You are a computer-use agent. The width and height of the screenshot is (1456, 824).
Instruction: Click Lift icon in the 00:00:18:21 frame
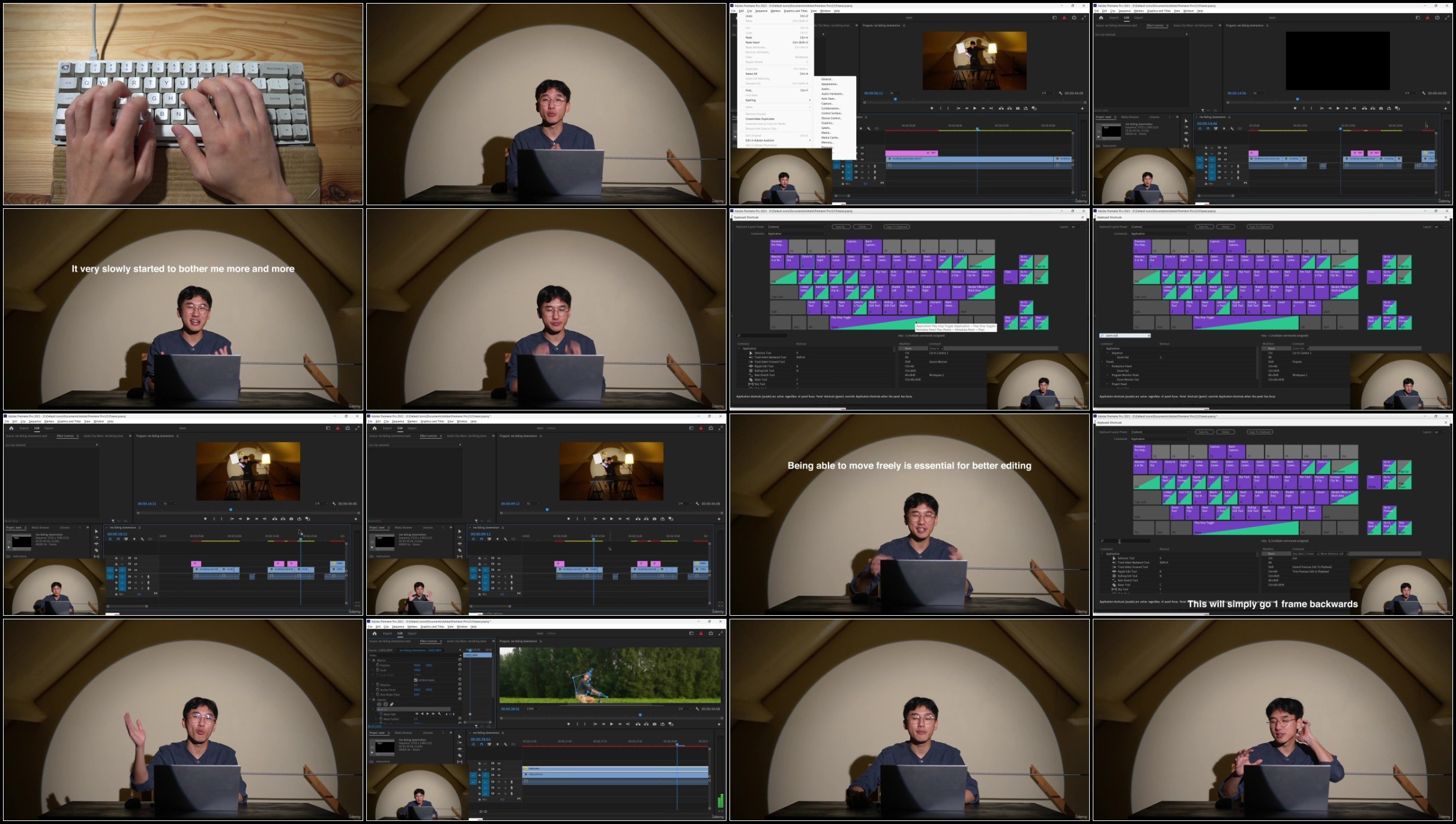[x=275, y=519]
